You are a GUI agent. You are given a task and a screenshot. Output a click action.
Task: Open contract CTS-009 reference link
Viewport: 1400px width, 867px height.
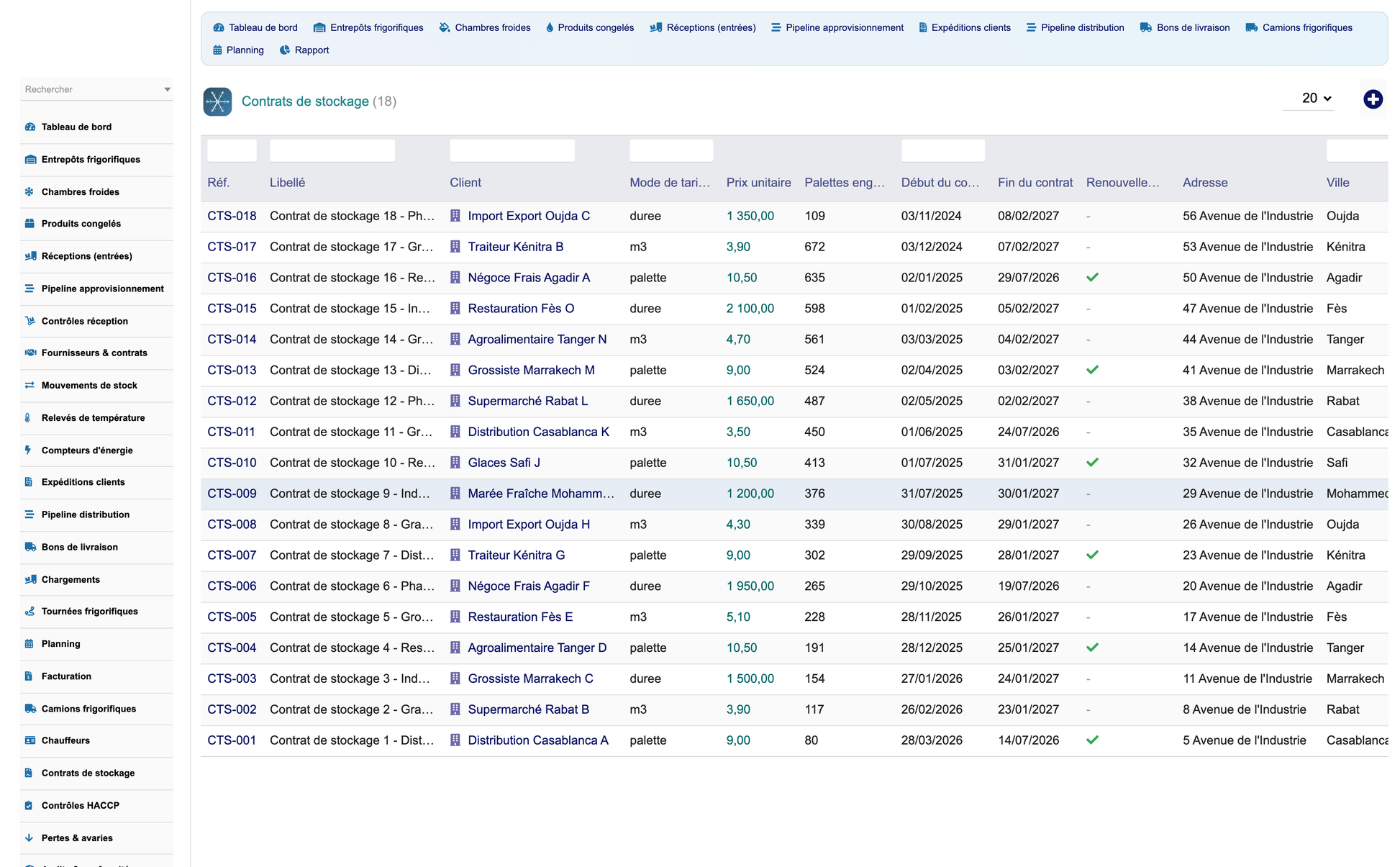tap(232, 494)
